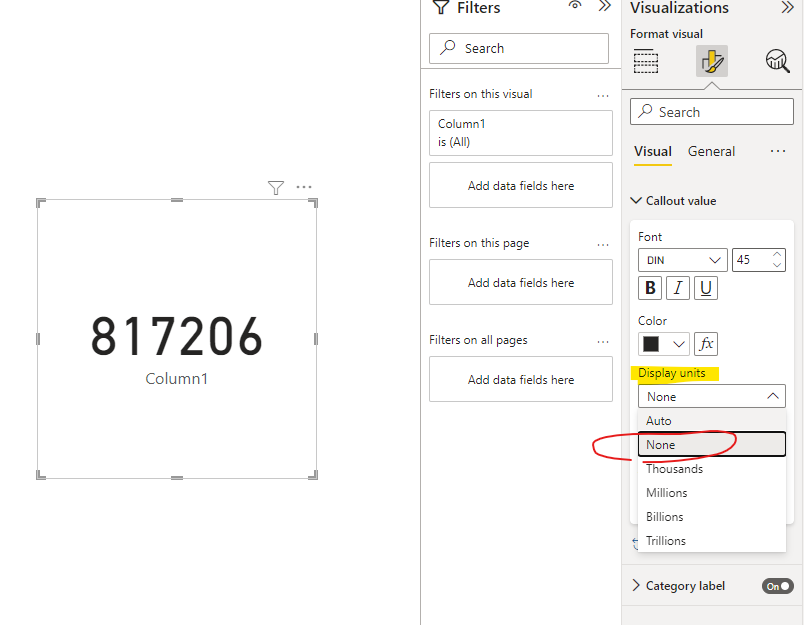Open more options for Filters on this page
Screen dimensions: 804x625
point(603,245)
